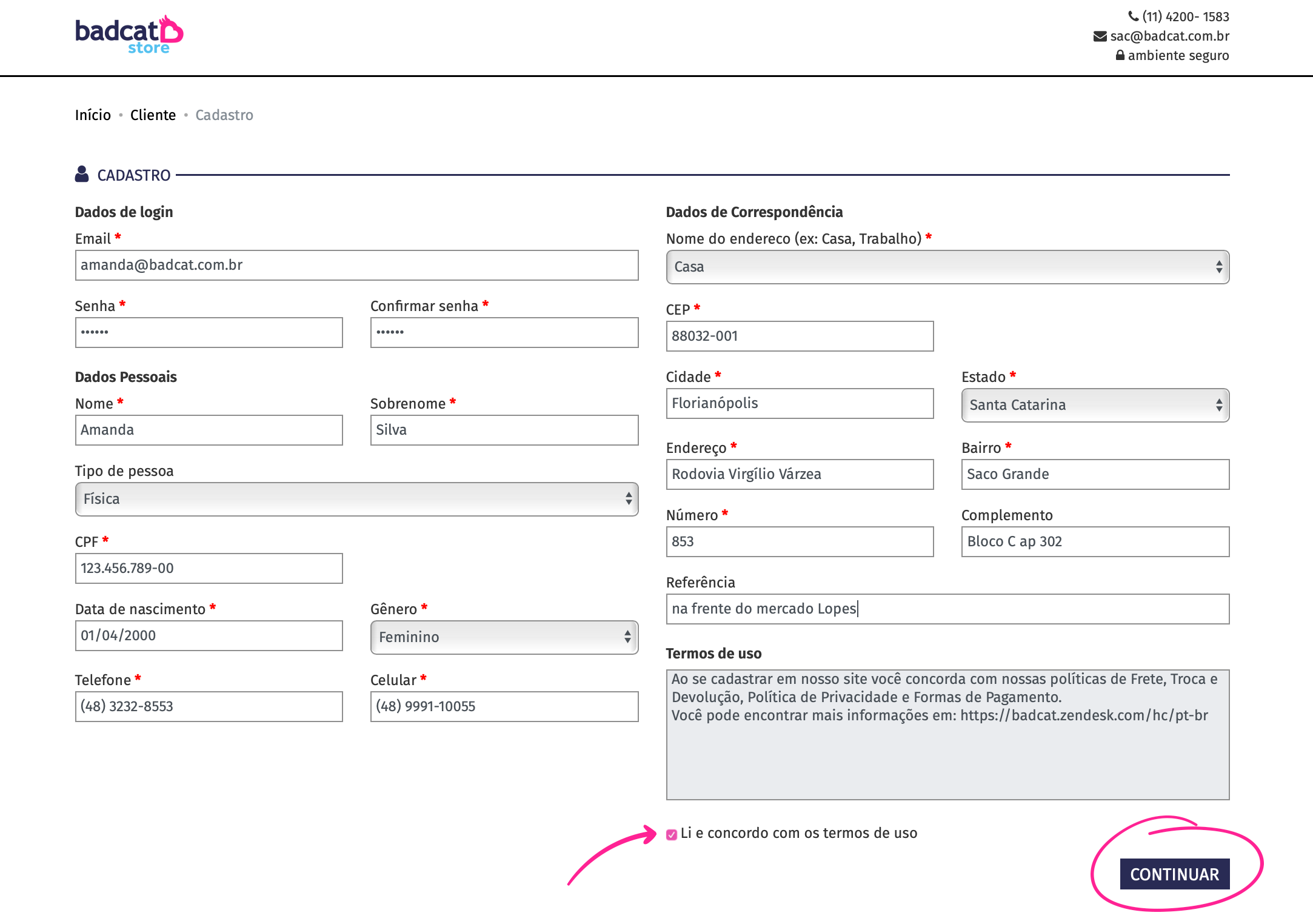The width and height of the screenshot is (1313, 924).
Task: Click the 'Termos de uso' heading
Action: pyautogui.click(x=713, y=654)
